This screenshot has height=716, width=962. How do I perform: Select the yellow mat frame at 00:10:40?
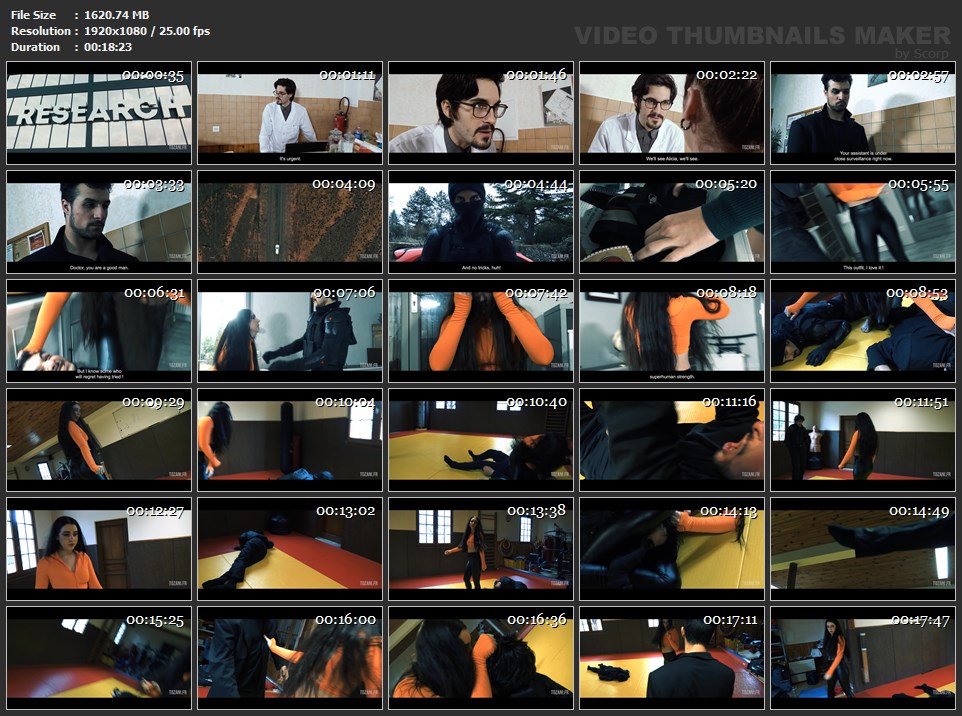click(x=481, y=440)
